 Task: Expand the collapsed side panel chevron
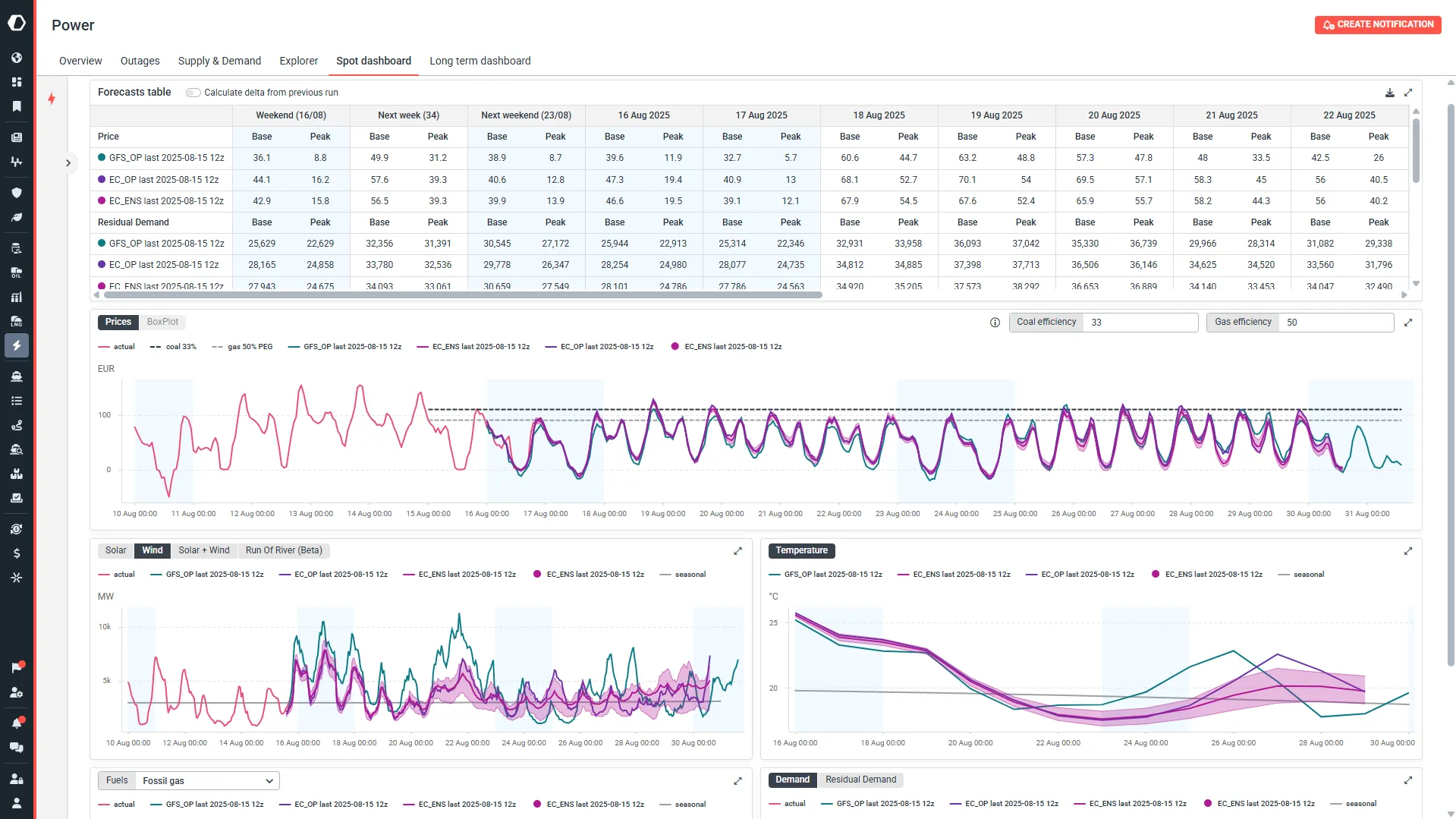(x=68, y=162)
